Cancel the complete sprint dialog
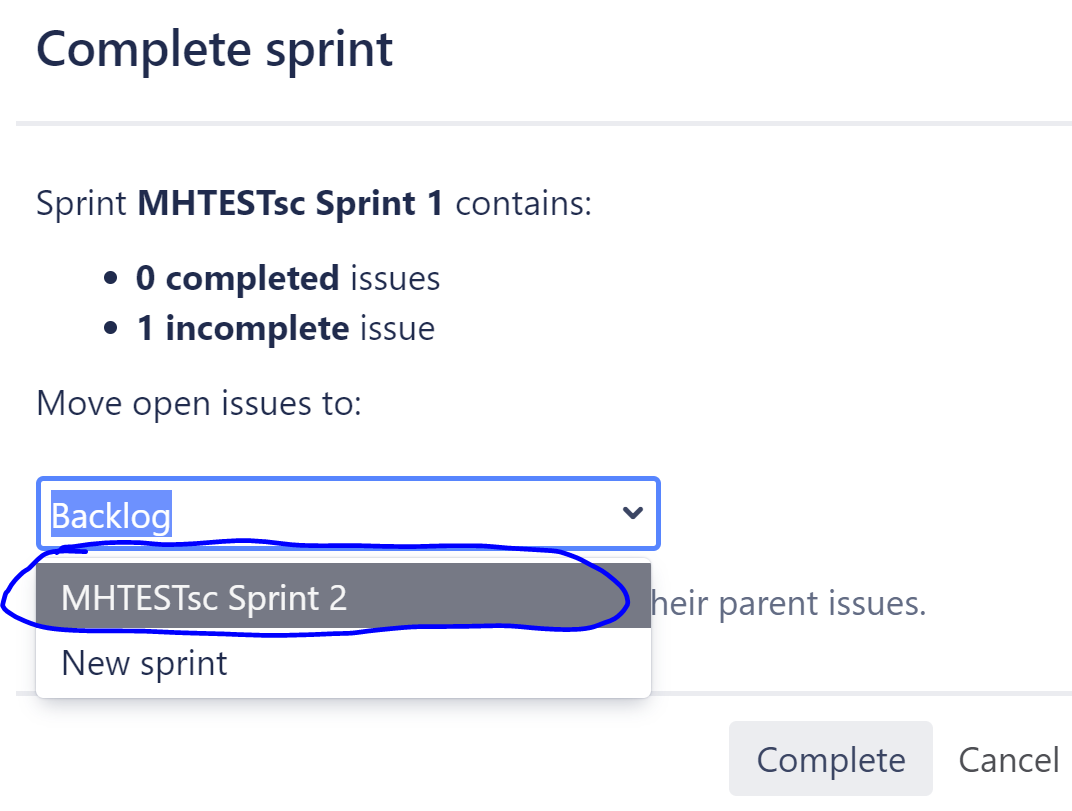Screen dimensions: 1072x811 point(1008,759)
